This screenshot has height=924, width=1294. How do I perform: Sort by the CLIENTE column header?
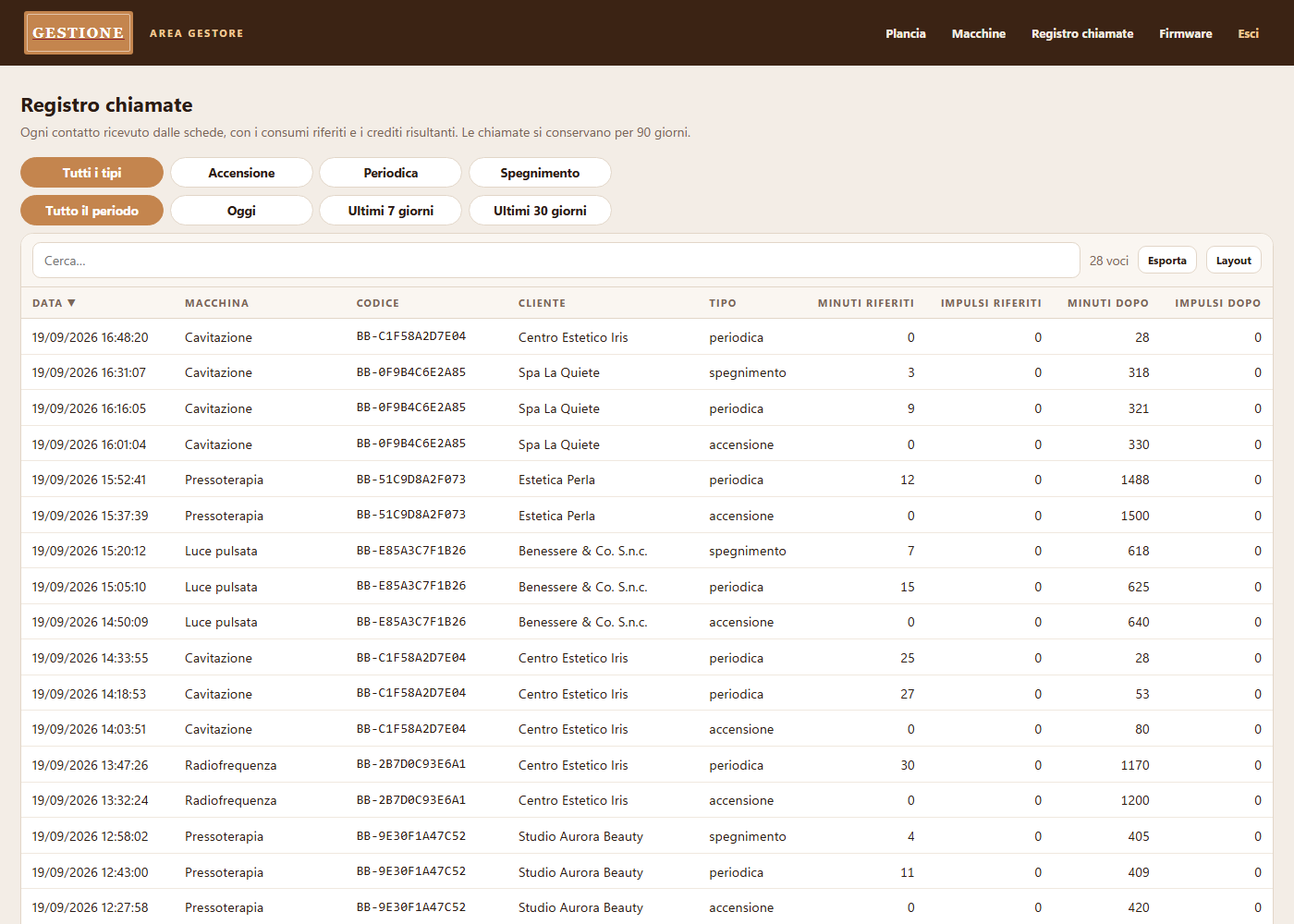pos(542,303)
